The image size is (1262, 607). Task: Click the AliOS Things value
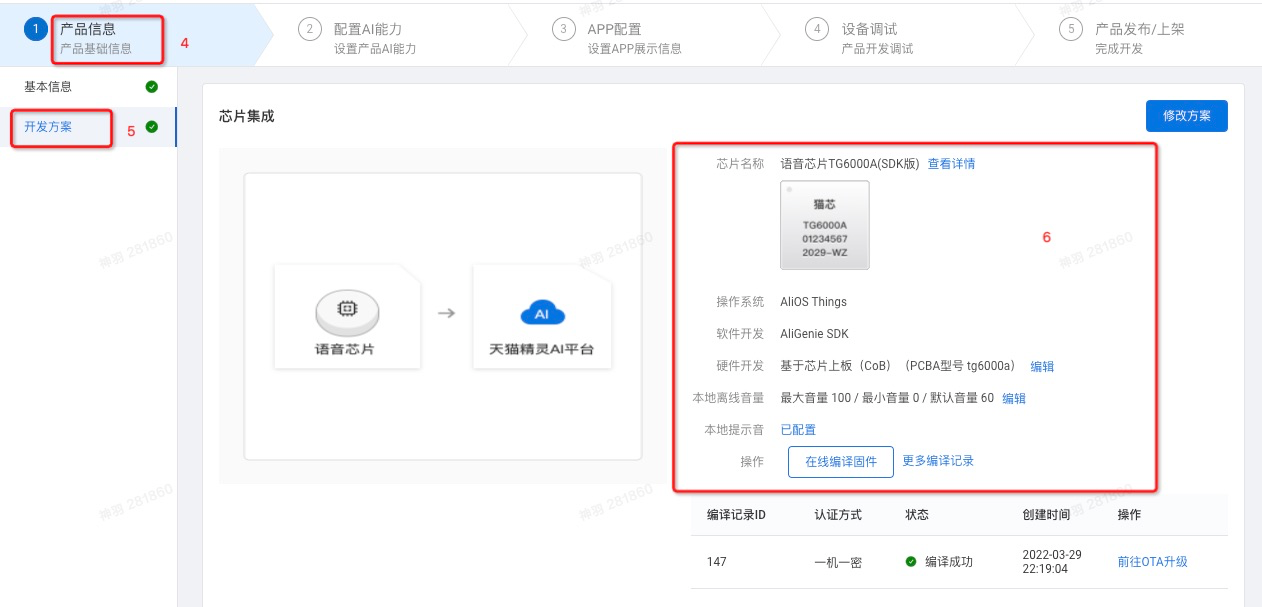point(813,302)
